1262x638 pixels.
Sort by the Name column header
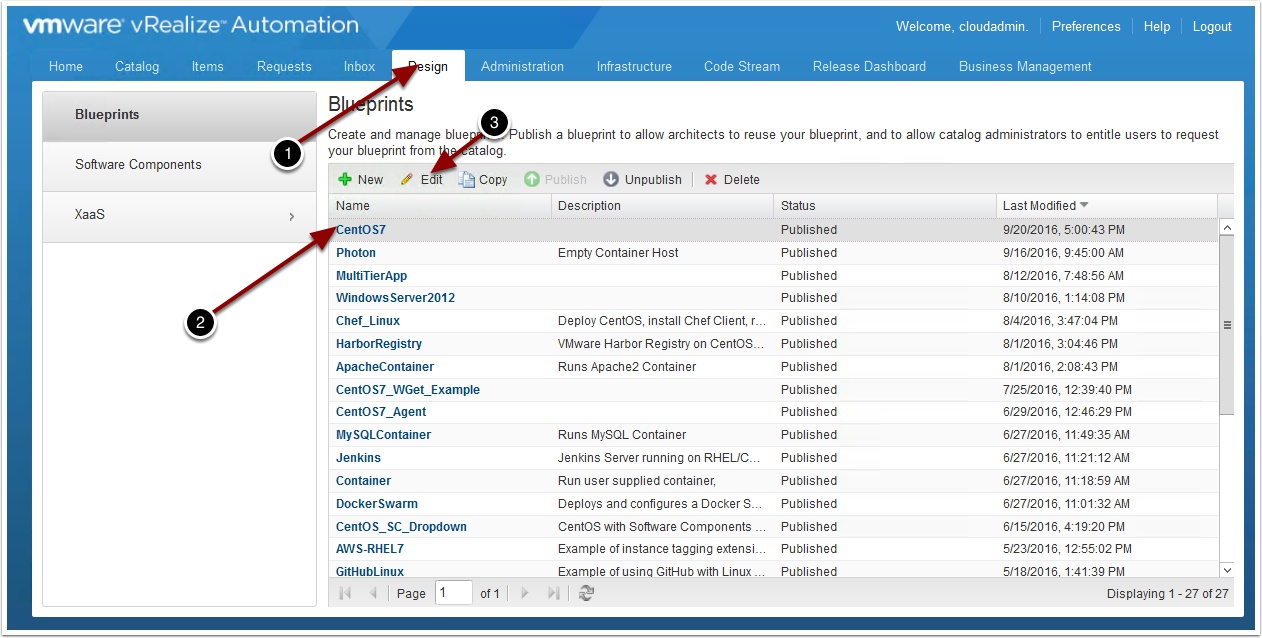pos(440,206)
